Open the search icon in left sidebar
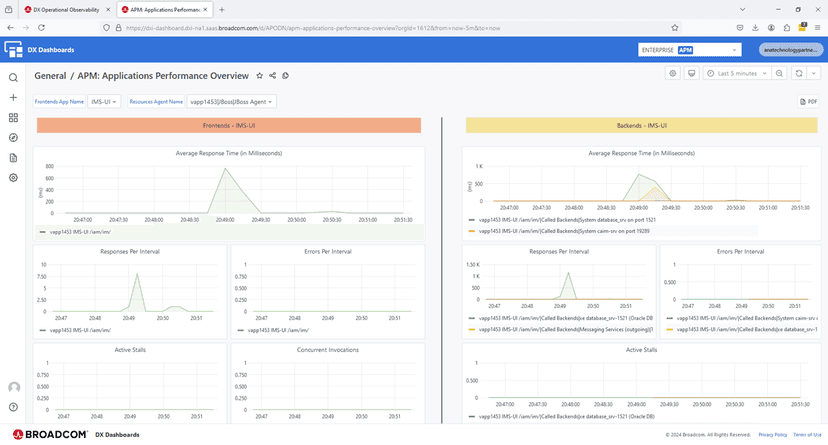 point(13,78)
